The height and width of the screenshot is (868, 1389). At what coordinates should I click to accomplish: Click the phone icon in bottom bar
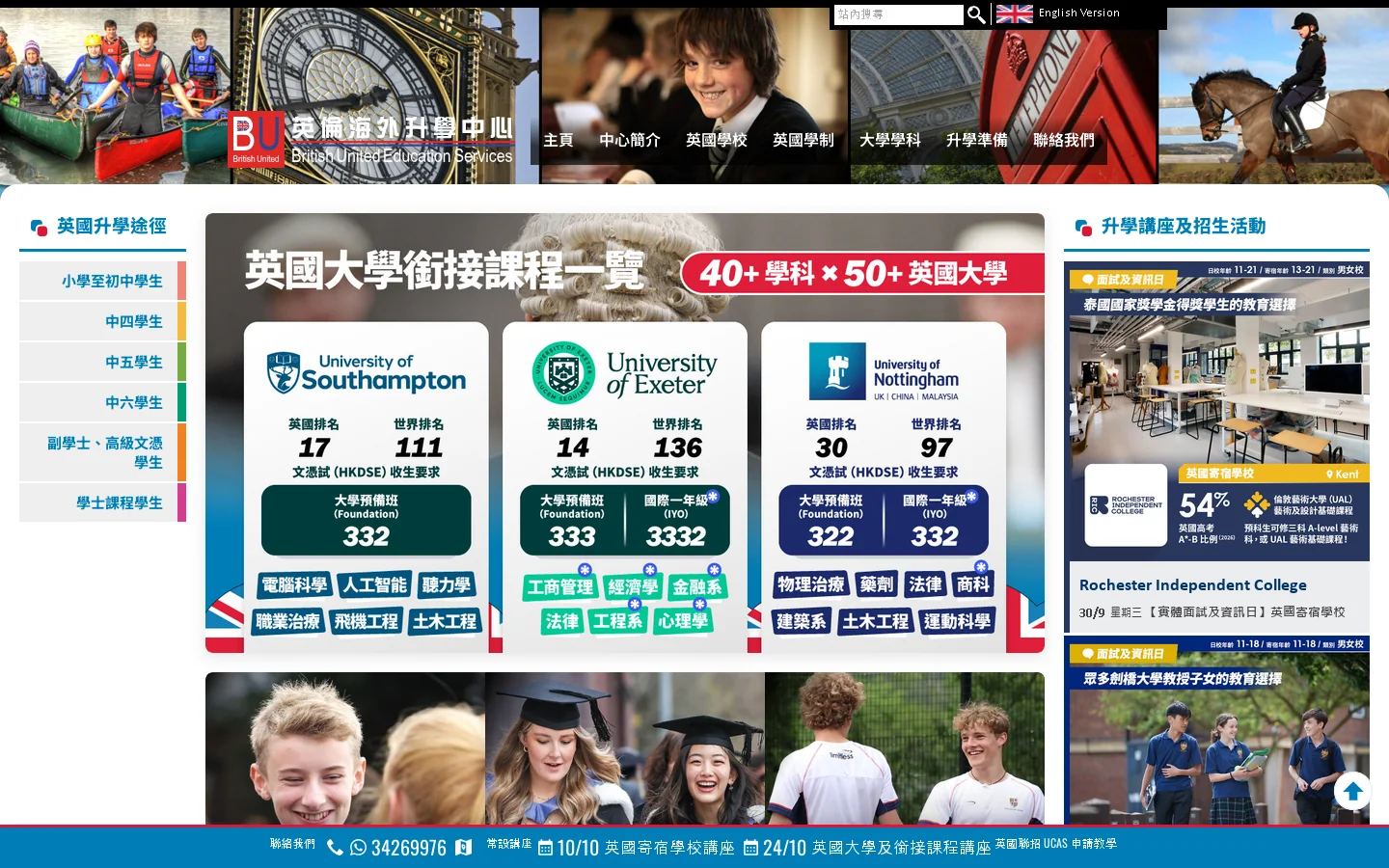pyautogui.click(x=335, y=847)
